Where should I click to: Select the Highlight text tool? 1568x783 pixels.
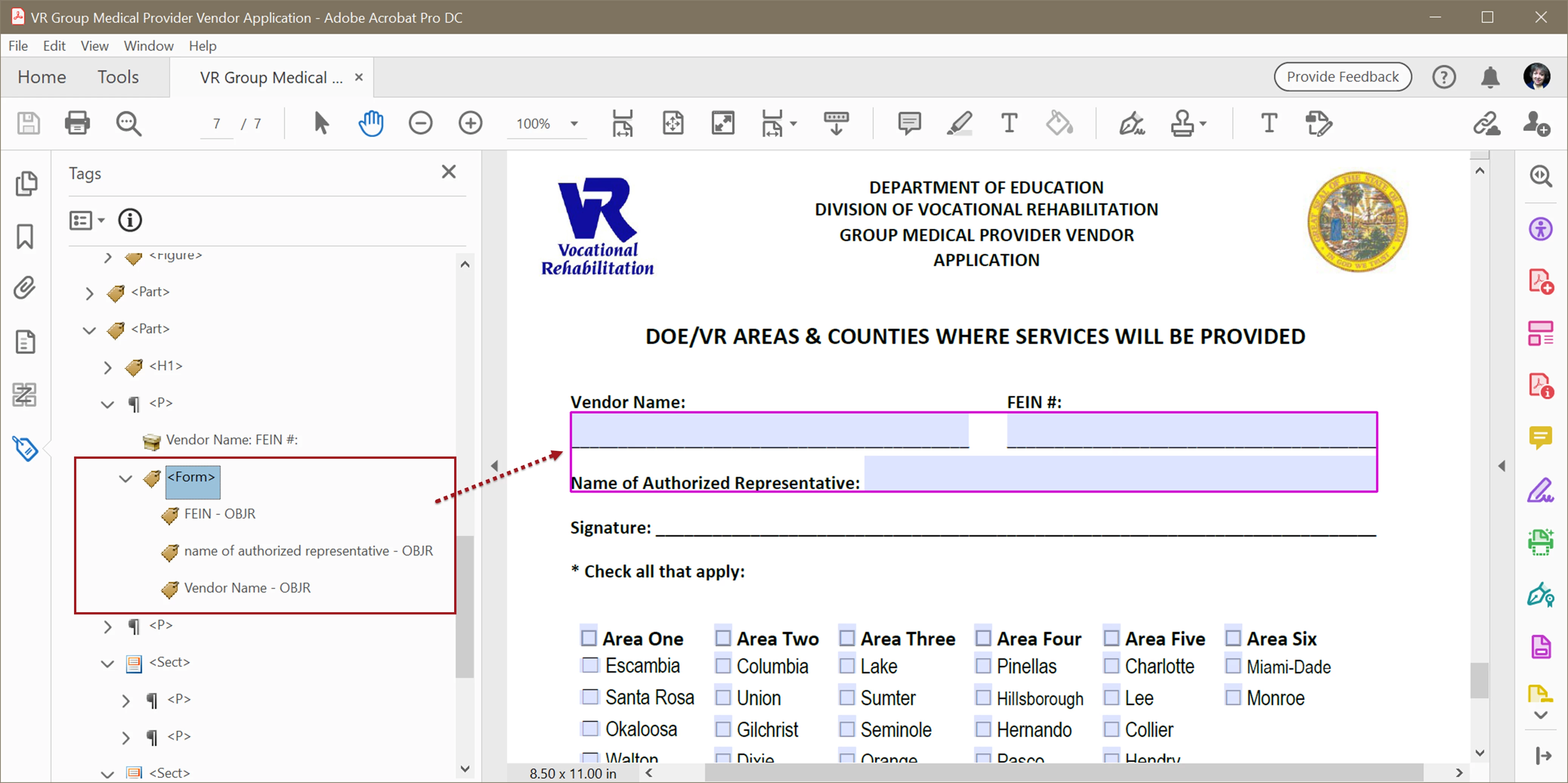coord(959,124)
